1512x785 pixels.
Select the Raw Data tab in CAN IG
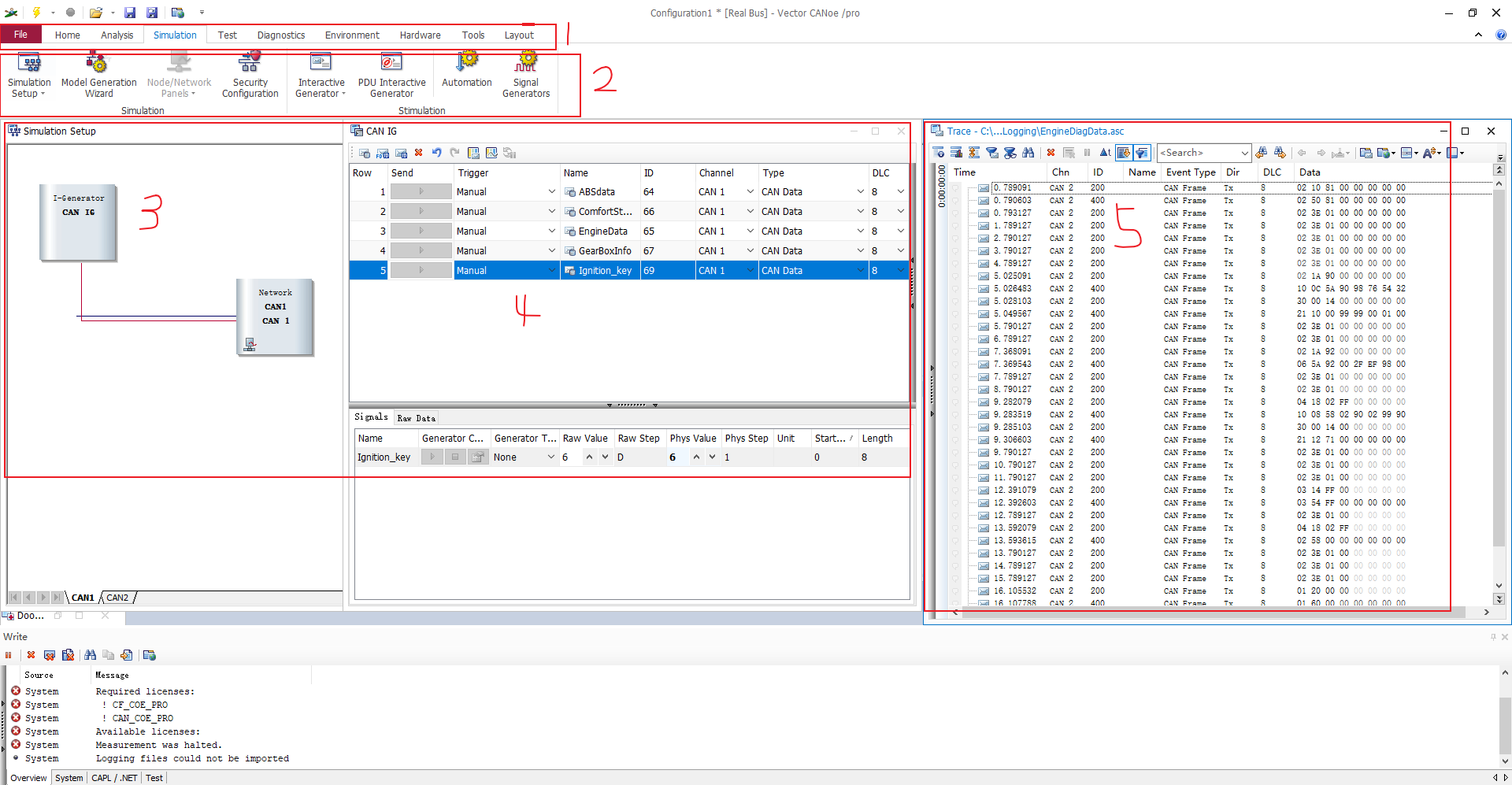click(x=417, y=417)
